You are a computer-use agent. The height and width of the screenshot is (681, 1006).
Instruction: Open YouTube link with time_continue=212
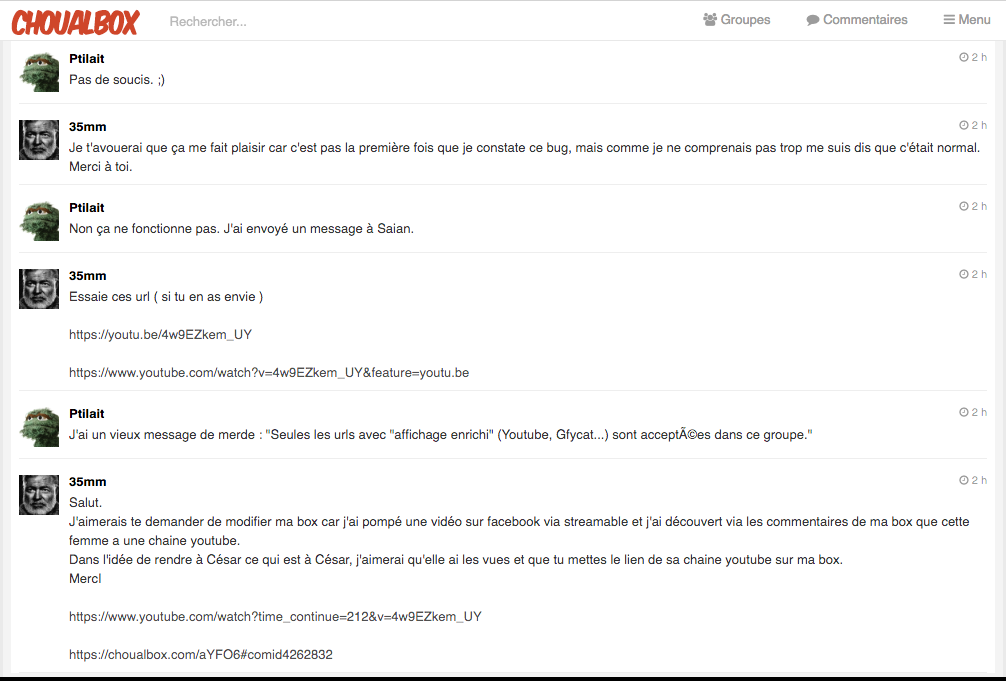[x=275, y=617]
